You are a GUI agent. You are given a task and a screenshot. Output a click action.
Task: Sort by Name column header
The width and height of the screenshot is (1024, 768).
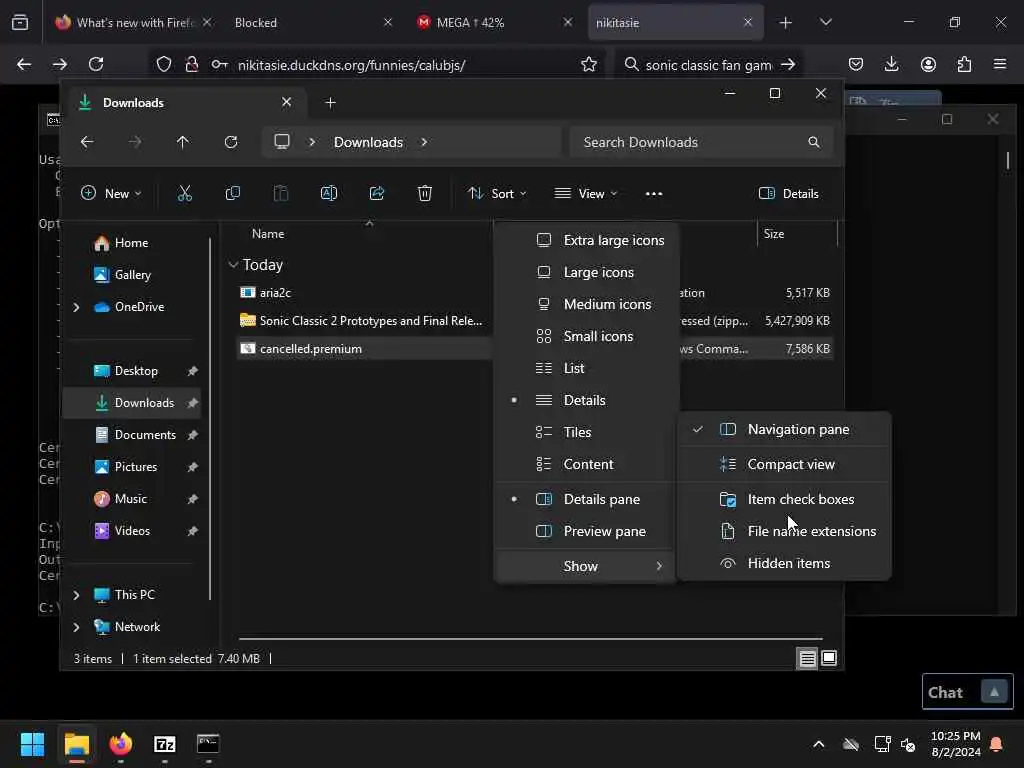(x=268, y=234)
